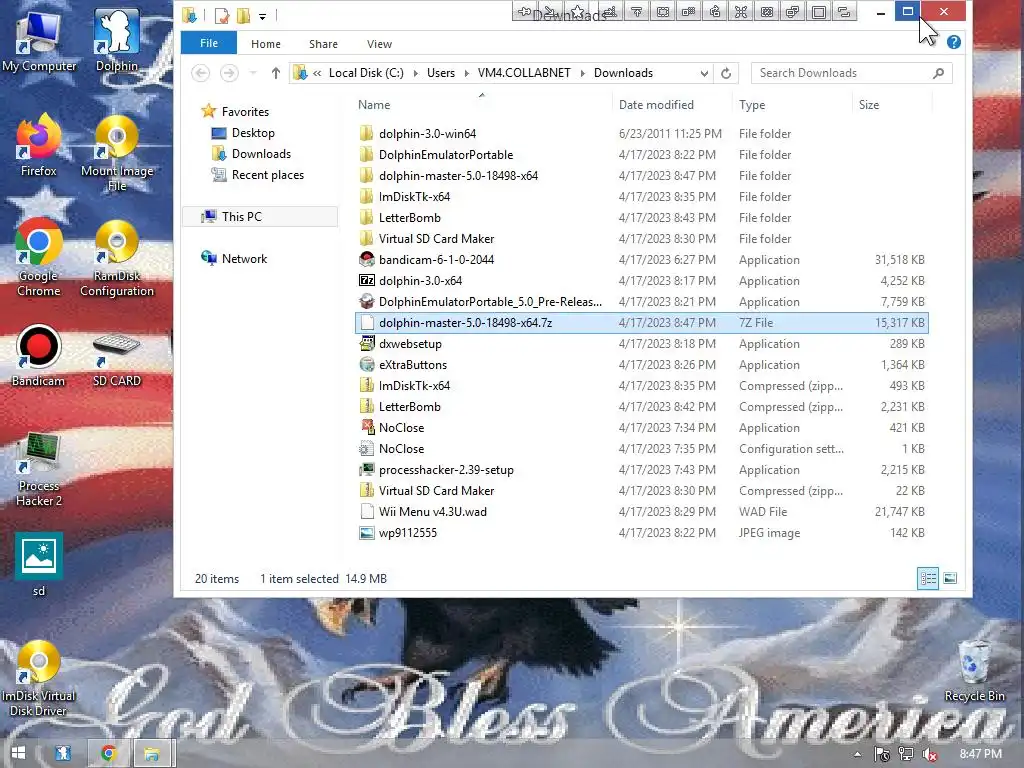
Task: Open the View ribbon tab
Action: pos(379,44)
